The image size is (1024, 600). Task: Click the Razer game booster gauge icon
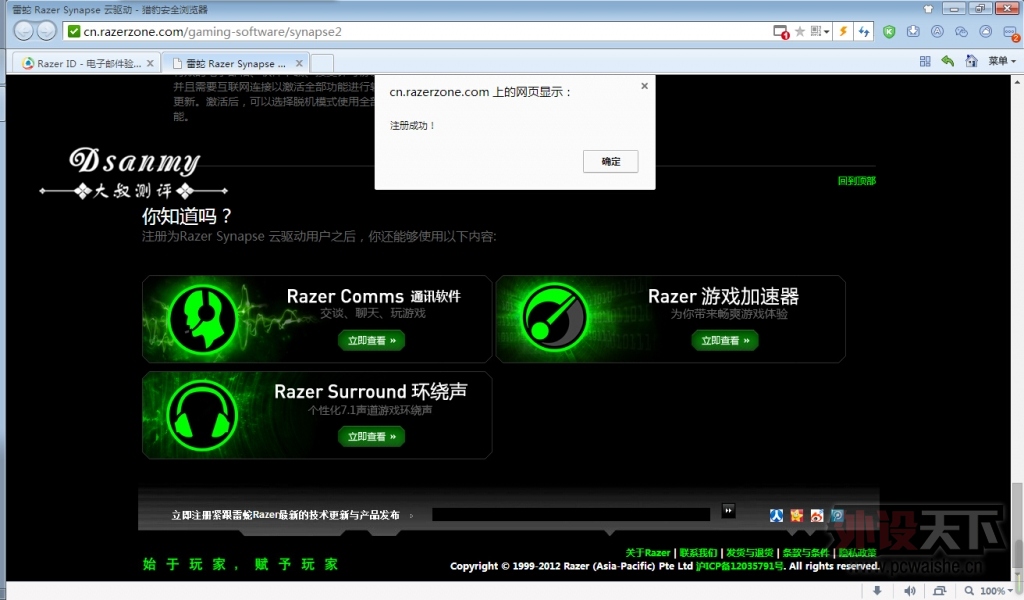[x=554, y=319]
